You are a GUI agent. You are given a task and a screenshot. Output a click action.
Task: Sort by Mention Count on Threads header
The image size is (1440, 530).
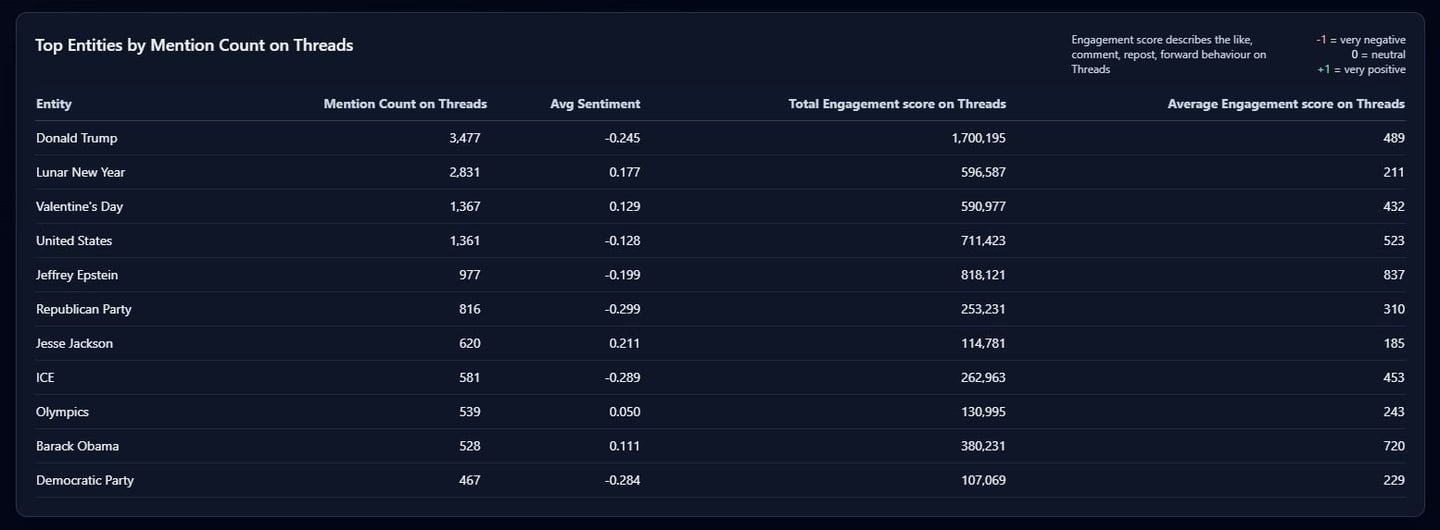(405, 104)
